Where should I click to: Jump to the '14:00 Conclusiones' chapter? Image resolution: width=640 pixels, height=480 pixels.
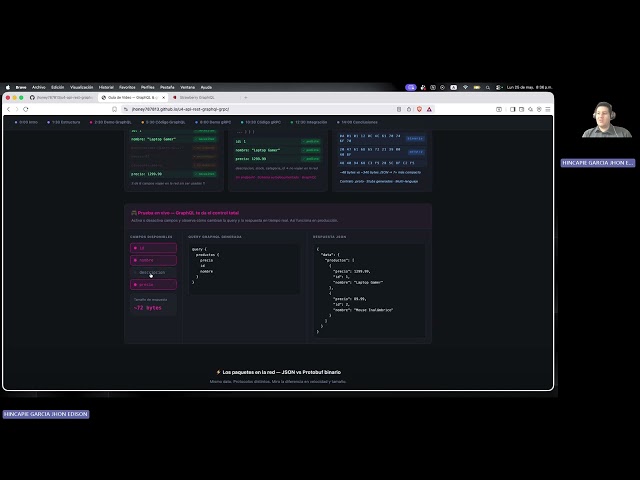[x=357, y=122]
